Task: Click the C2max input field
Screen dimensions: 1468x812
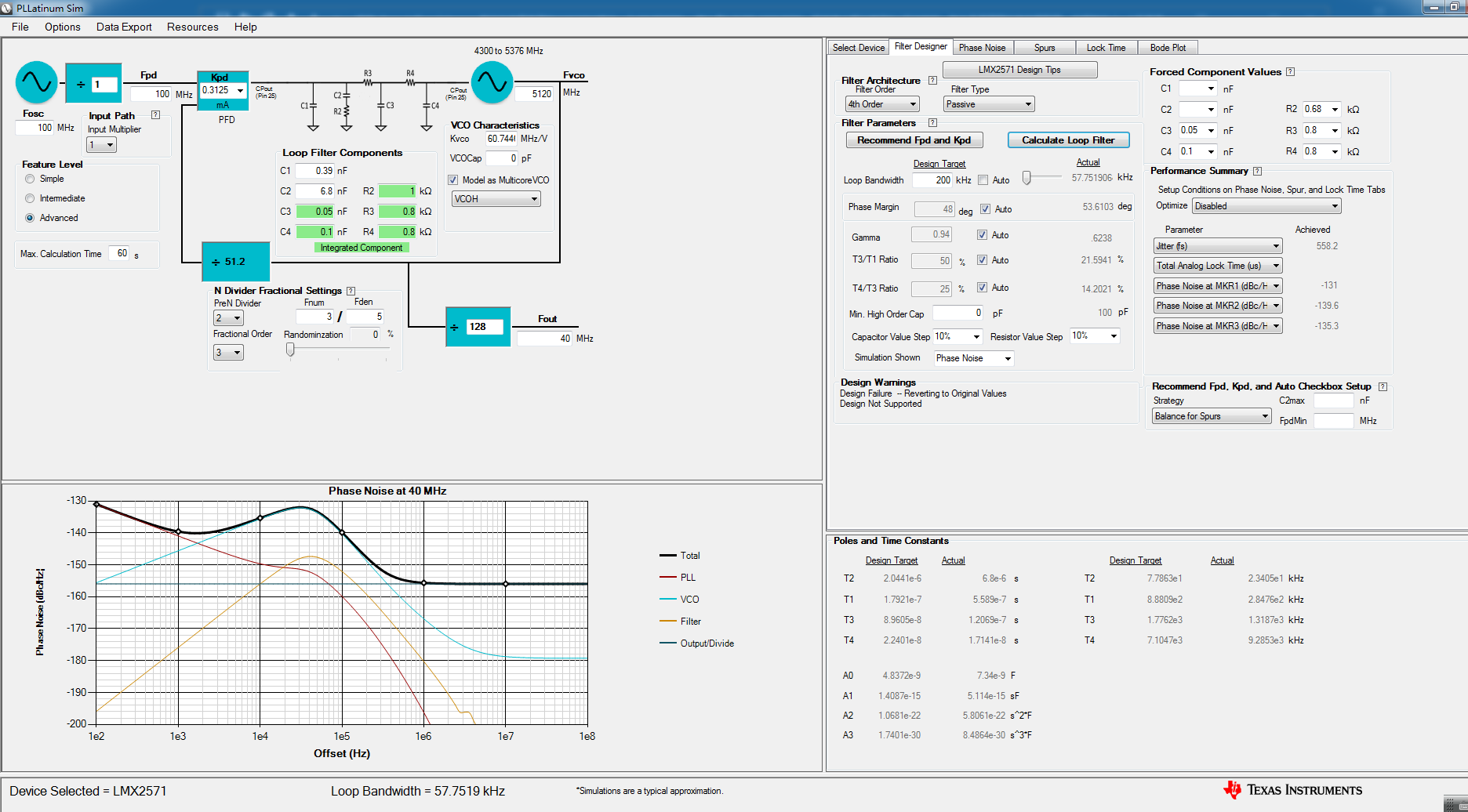Action: [x=1334, y=401]
